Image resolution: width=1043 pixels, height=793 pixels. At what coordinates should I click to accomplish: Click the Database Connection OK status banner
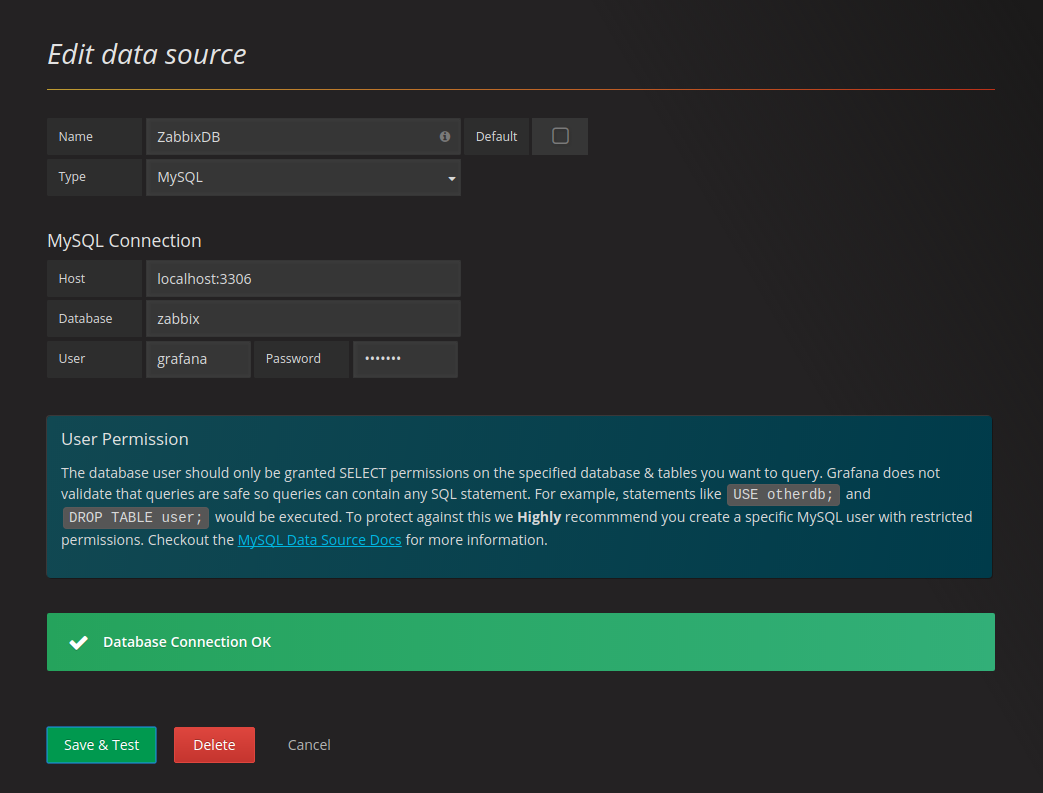point(520,642)
